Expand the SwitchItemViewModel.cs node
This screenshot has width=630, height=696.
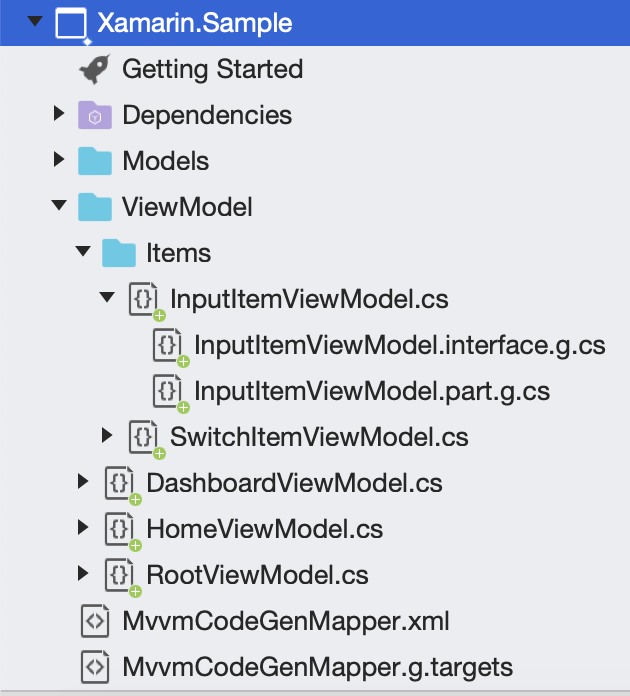click(107, 435)
